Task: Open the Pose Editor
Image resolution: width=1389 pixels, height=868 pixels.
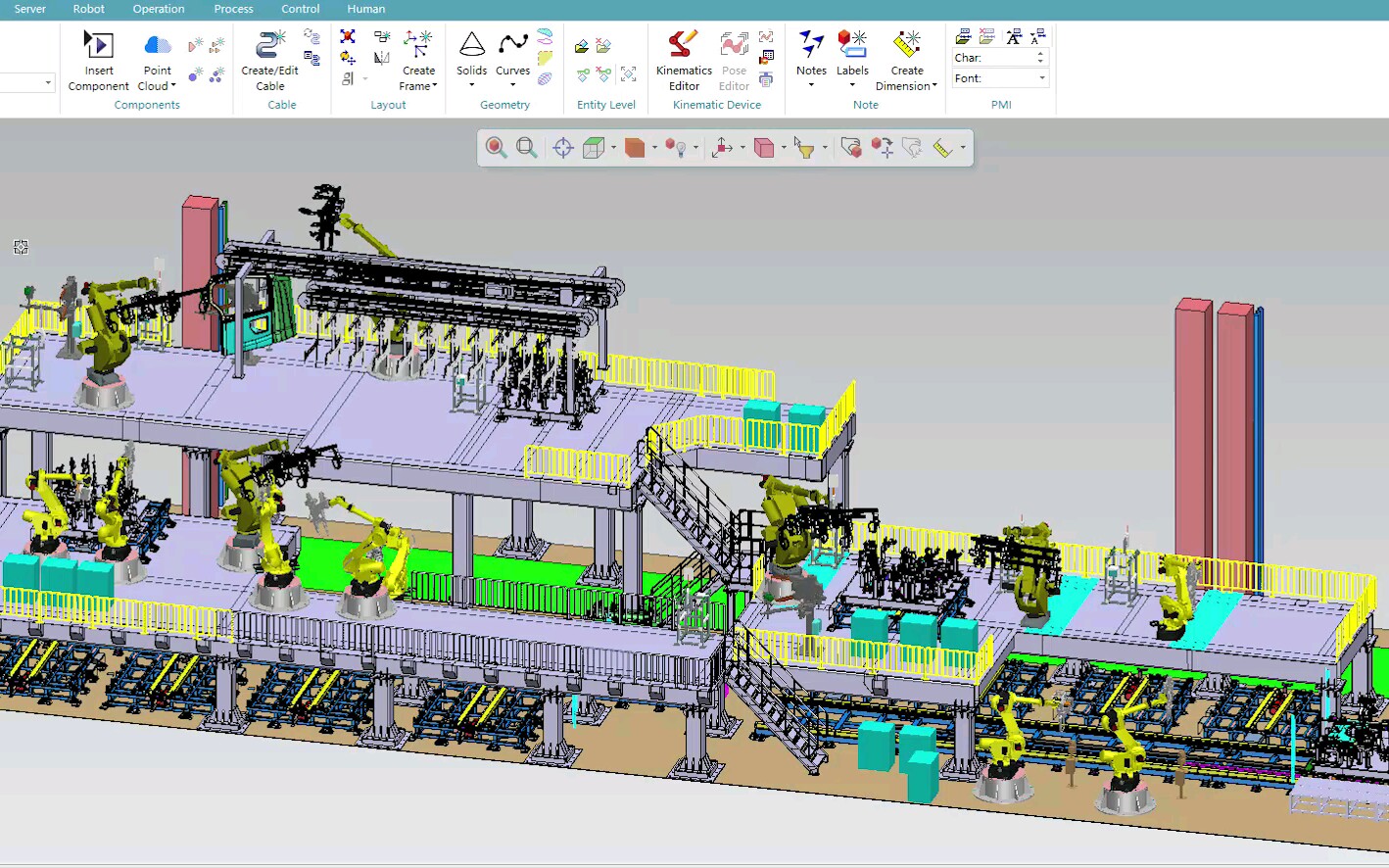Action: tap(735, 61)
